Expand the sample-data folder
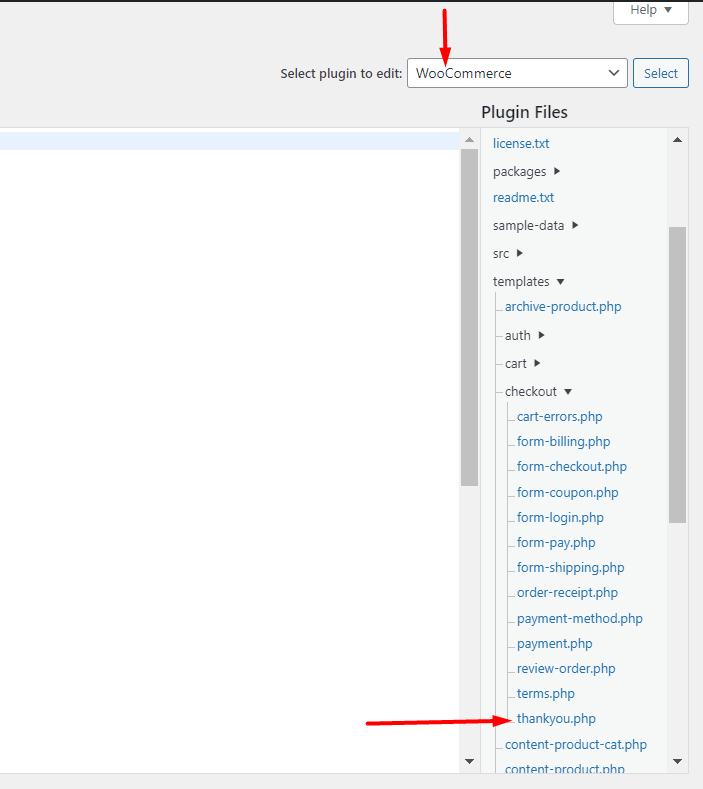The image size is (703, 789). 535,225
